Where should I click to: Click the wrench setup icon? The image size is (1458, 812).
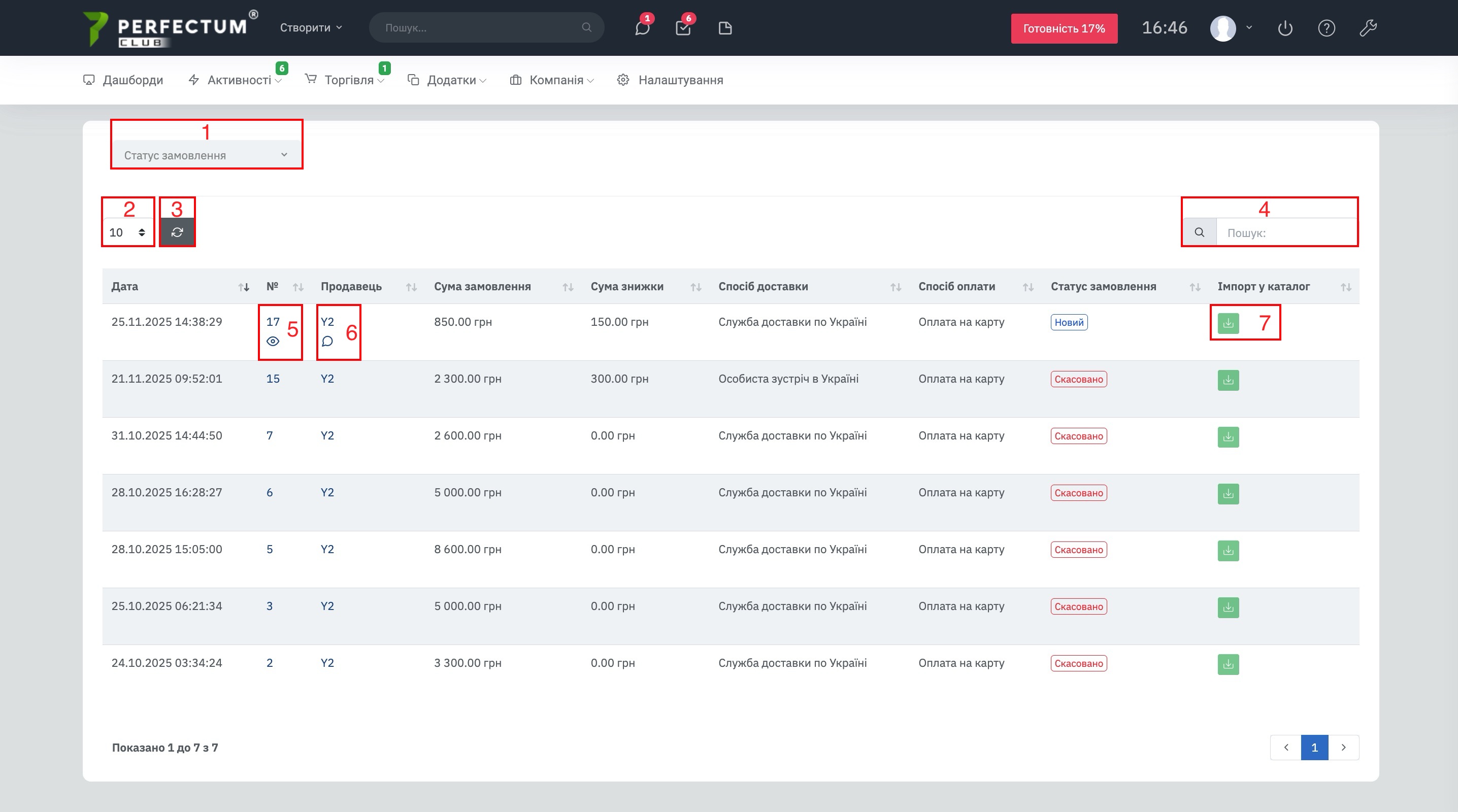tap(1368, 28)
